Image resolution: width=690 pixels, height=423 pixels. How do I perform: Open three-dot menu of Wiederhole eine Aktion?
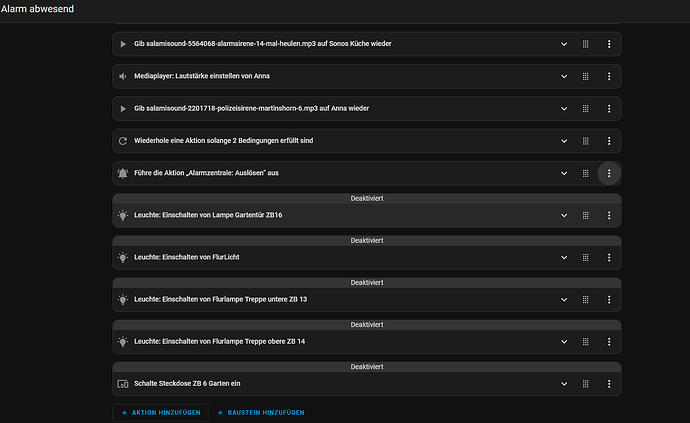click(609, 141)
